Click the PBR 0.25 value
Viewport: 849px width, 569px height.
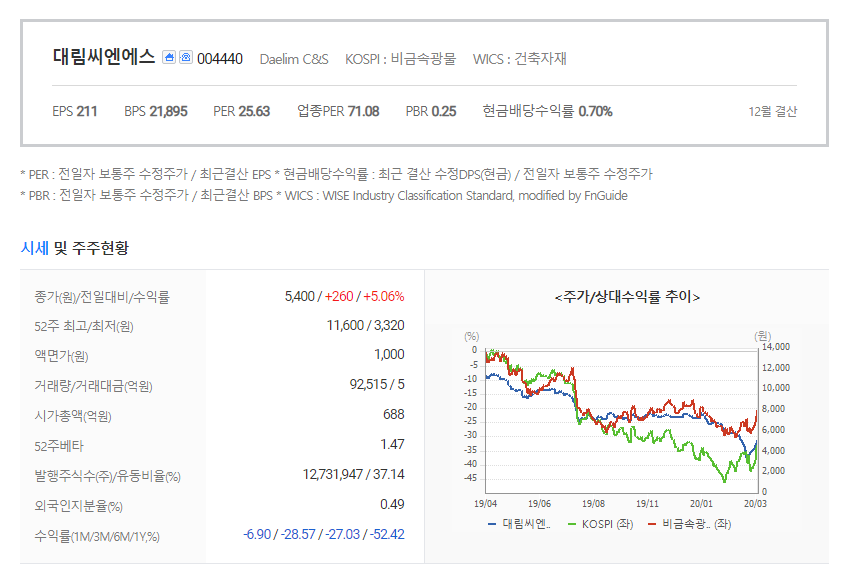[431, 111]
